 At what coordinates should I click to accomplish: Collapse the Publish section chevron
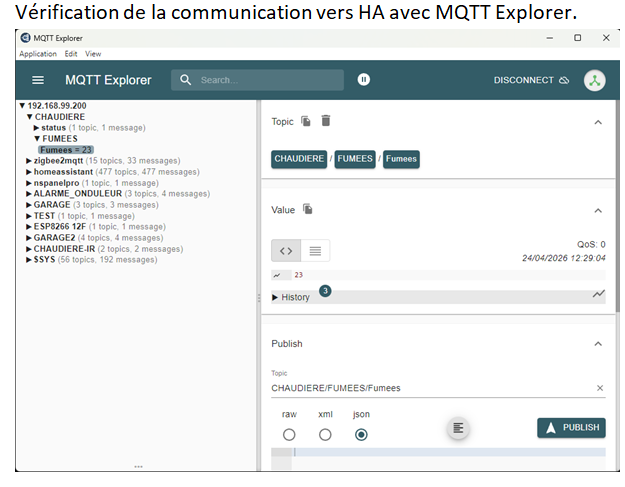tap(598, 344)
